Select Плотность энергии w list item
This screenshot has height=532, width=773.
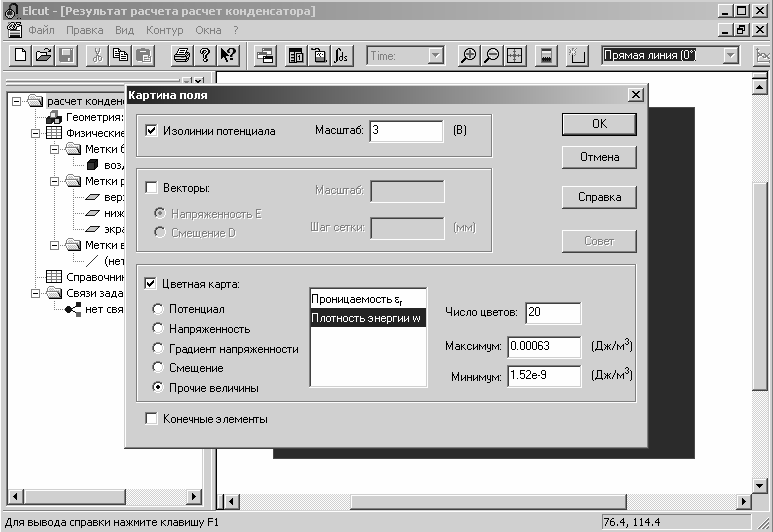[x=368, y=318]
